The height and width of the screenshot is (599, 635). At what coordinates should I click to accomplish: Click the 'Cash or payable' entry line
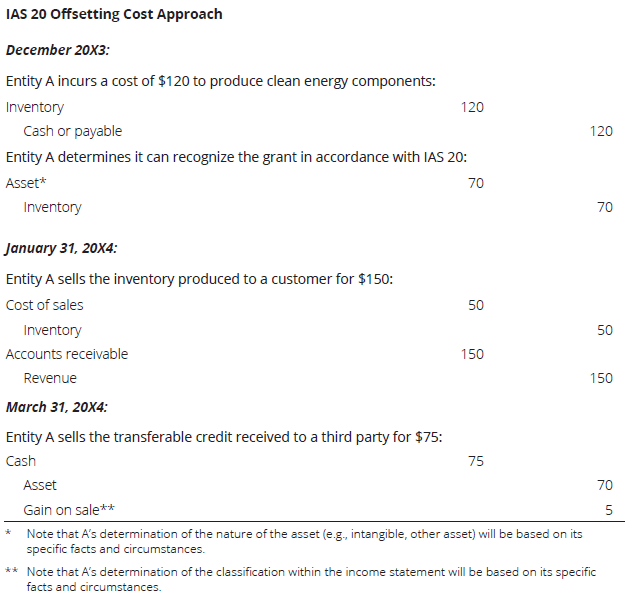point(72,131)
